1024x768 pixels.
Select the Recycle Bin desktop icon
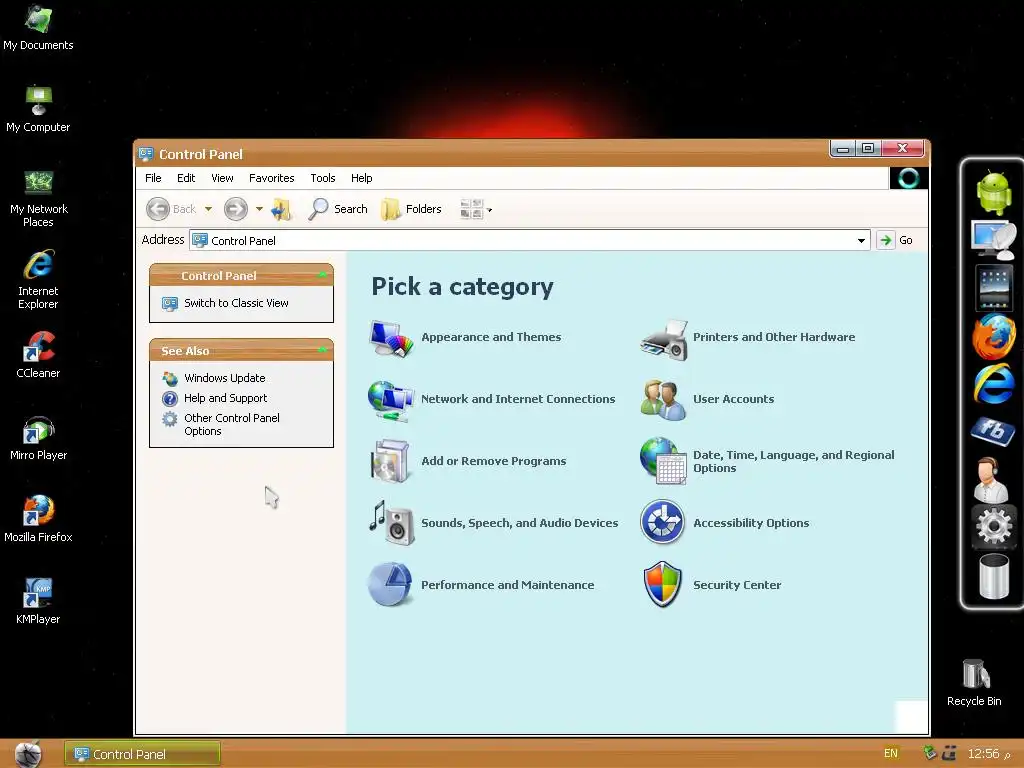click(974, 683)
